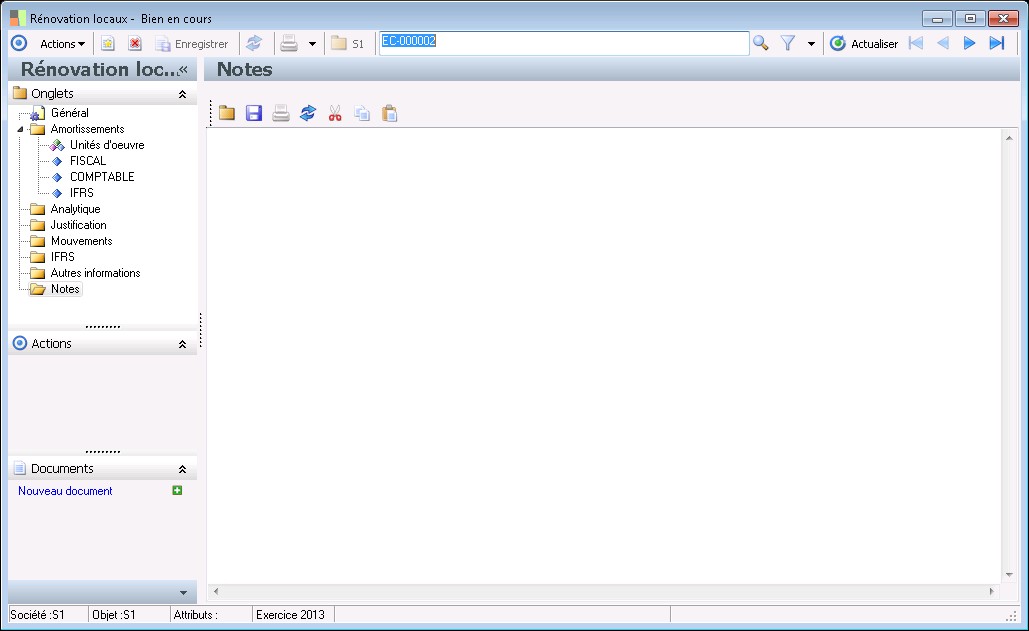Click the delete record red X icon

[x=135, y=44]
